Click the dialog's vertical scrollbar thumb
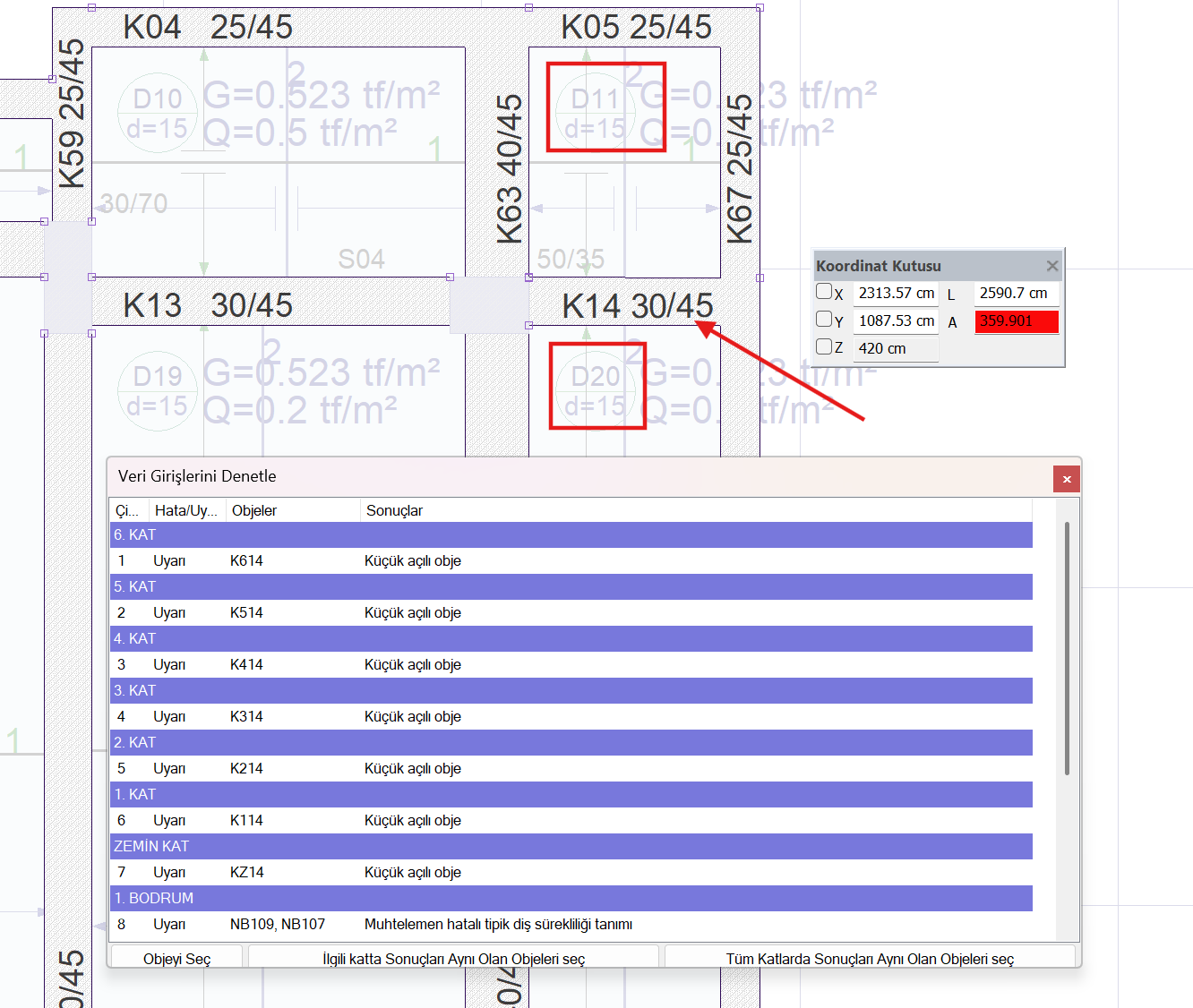 (1067, 648)
